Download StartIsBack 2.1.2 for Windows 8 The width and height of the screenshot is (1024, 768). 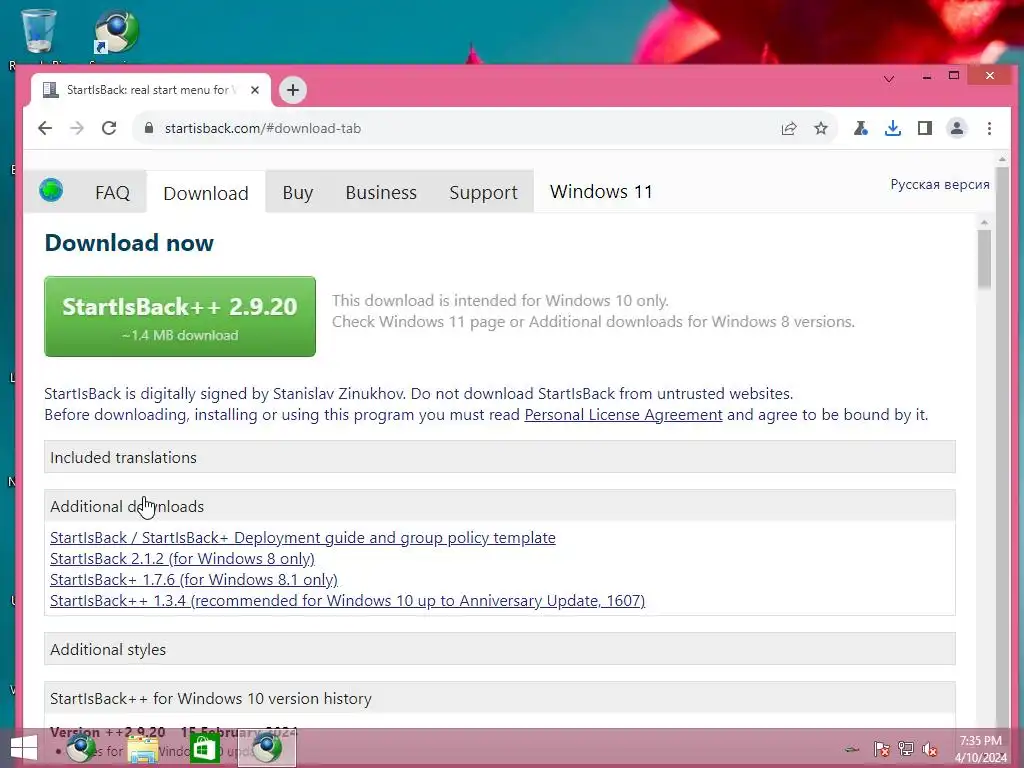(x=182, y=558)
